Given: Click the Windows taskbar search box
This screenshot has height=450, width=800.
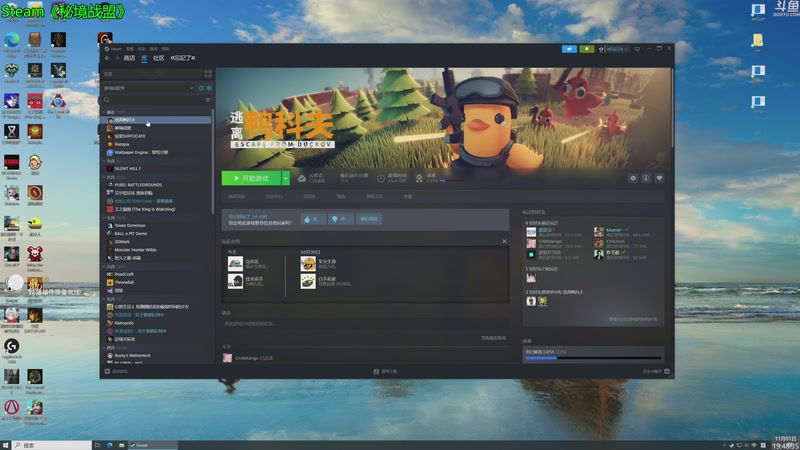Looking at the screenshot, I should (x=52, y=445).
